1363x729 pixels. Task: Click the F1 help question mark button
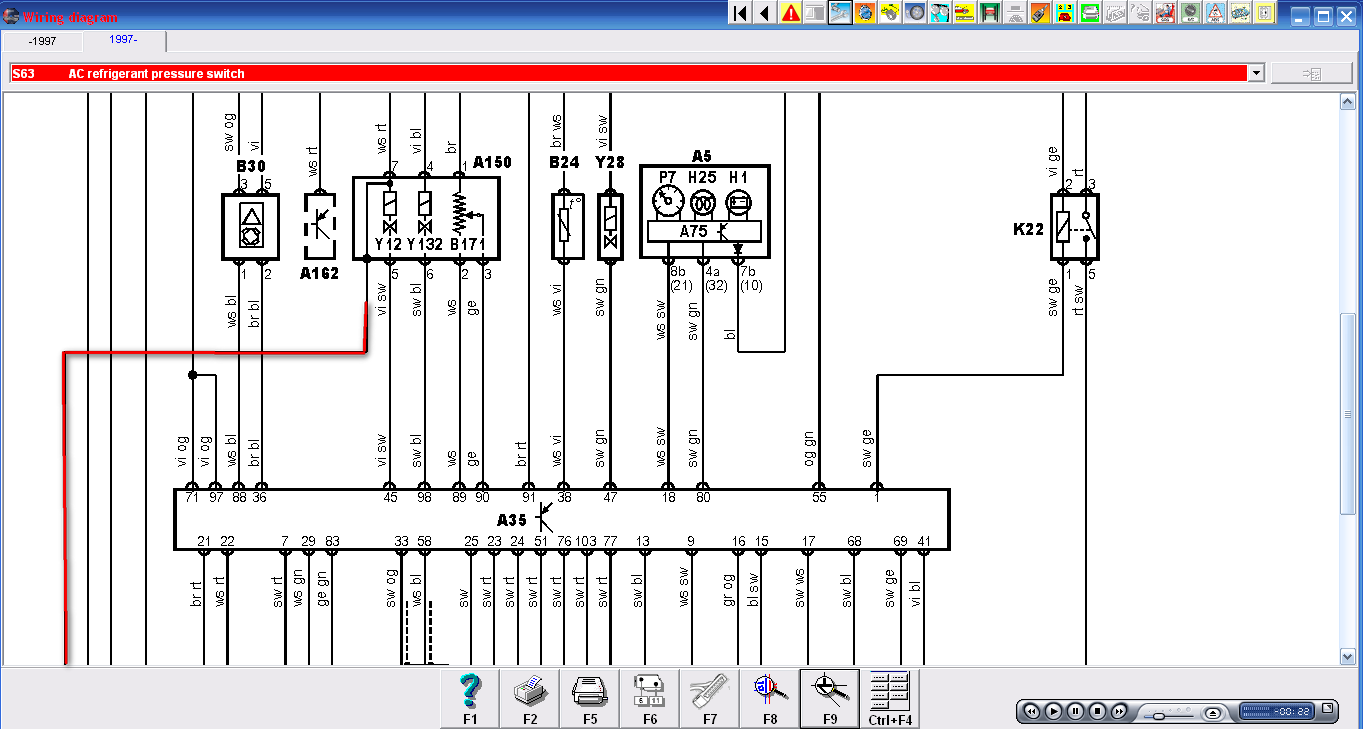pos(470,697)
